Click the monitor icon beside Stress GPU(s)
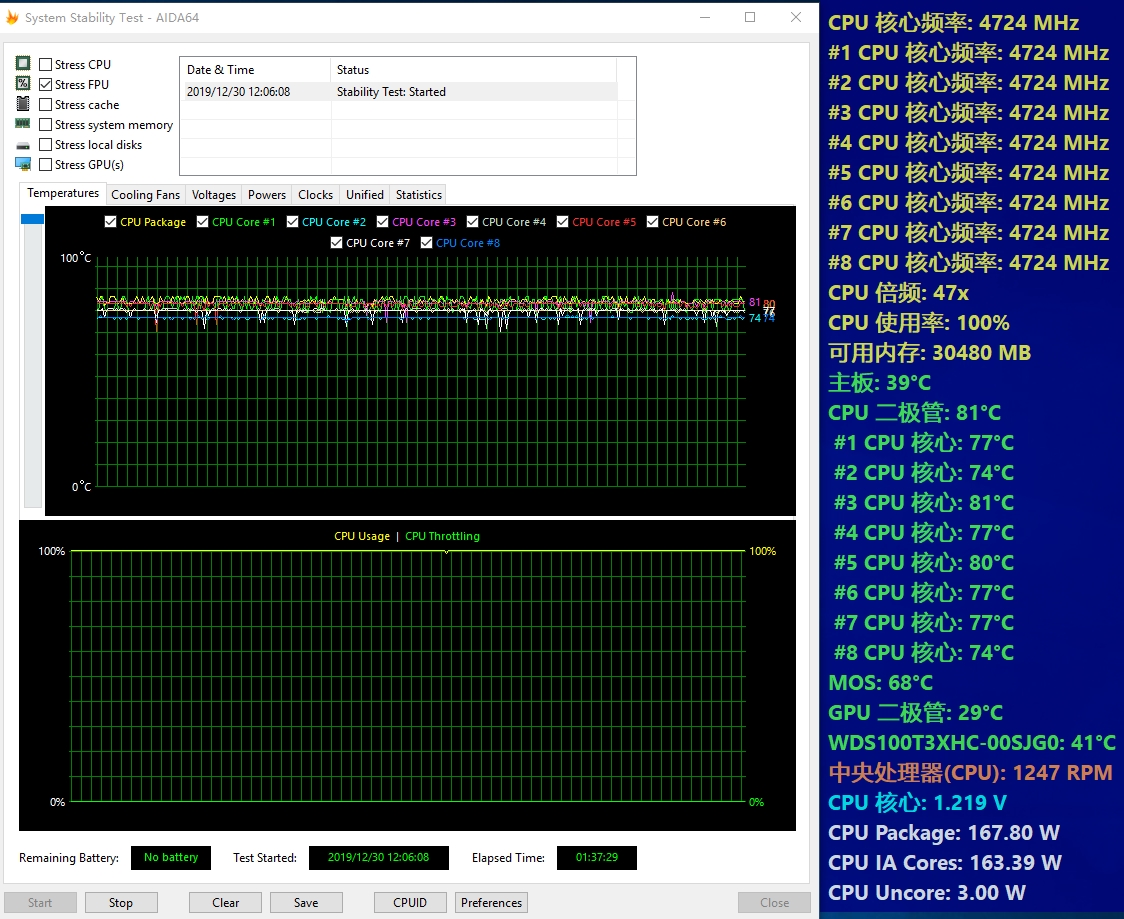1124x919 pixels. point(22,164)
